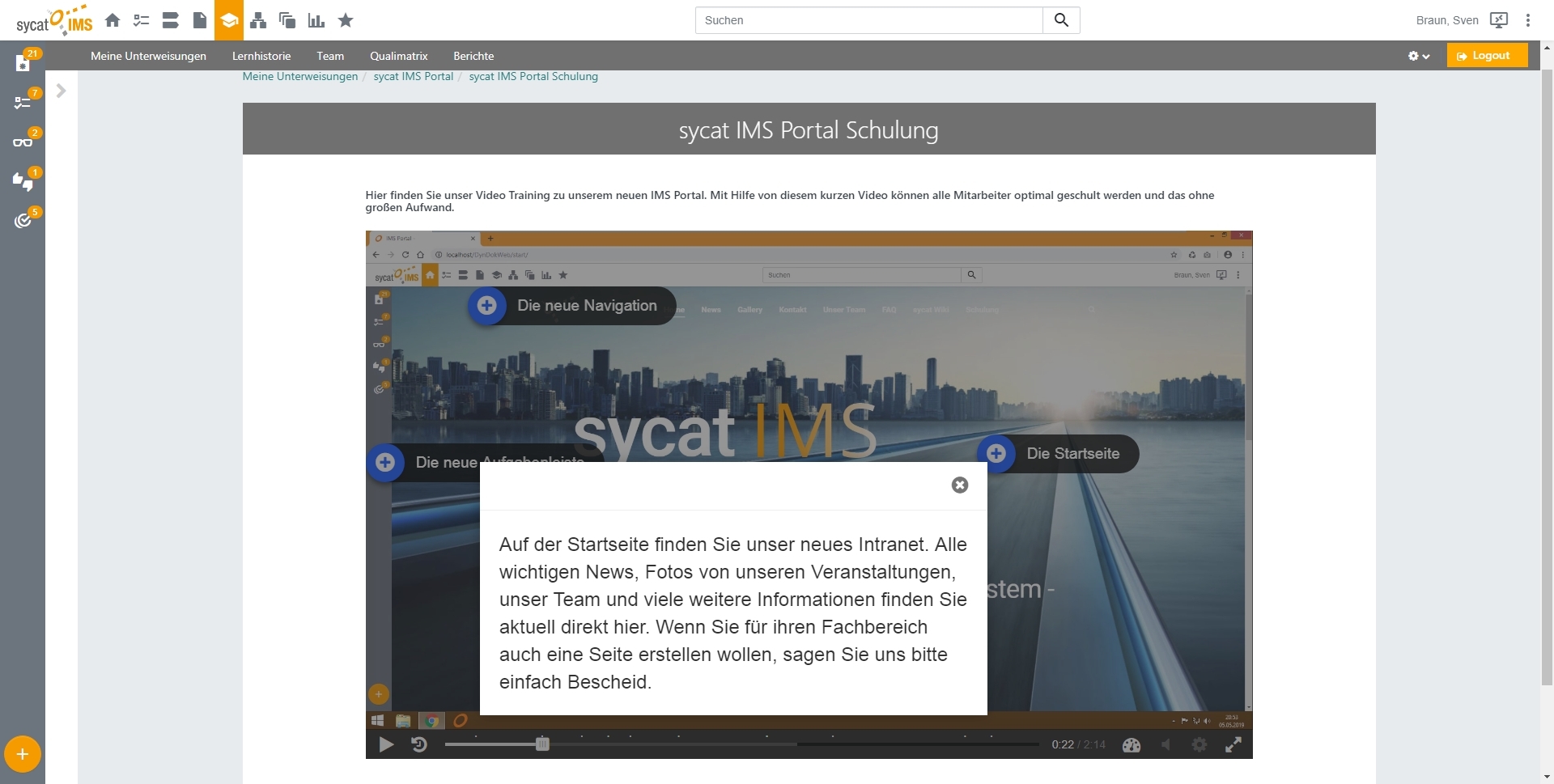Open the 'Die neue Navigation' hotspot plus
1554x784 pixels.
[x=487, y=306]
